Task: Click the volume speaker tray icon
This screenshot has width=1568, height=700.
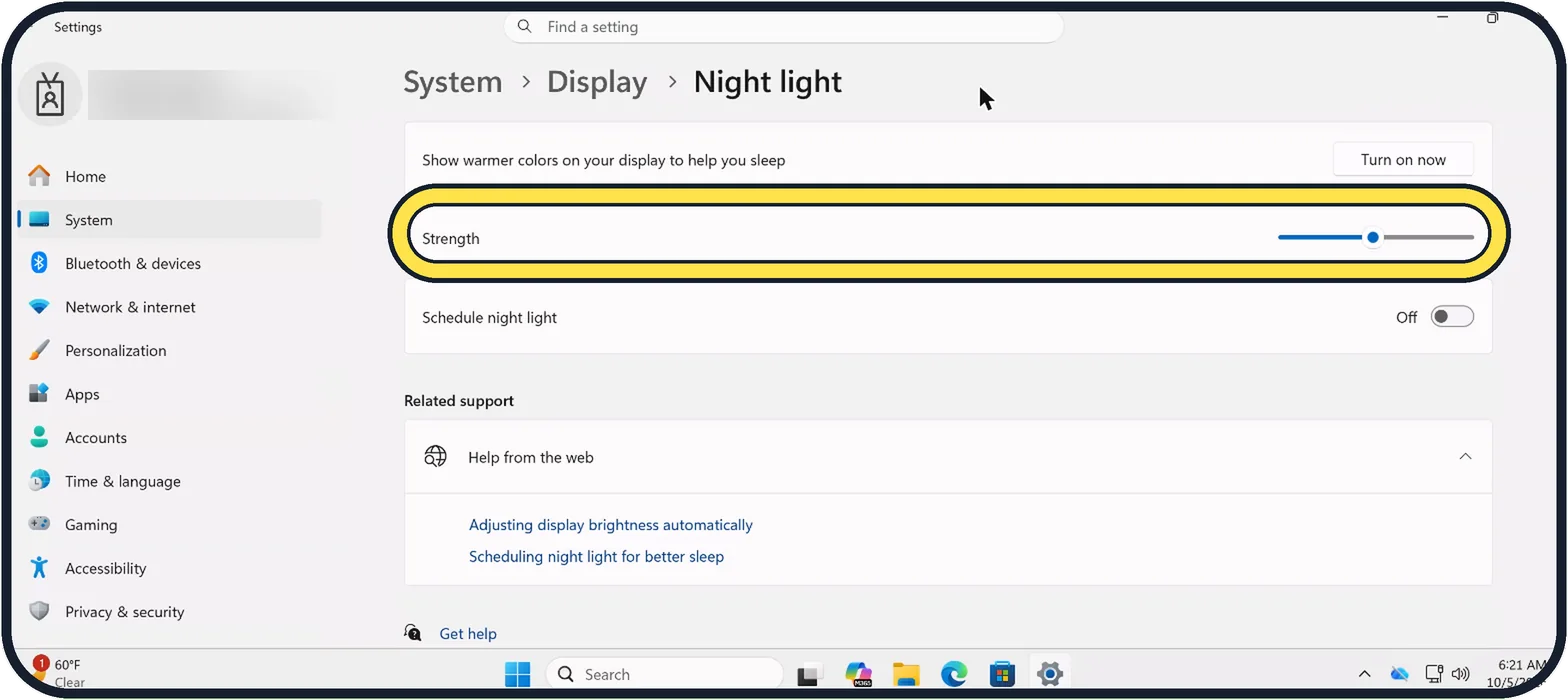Action: (x=1460, y=675)
